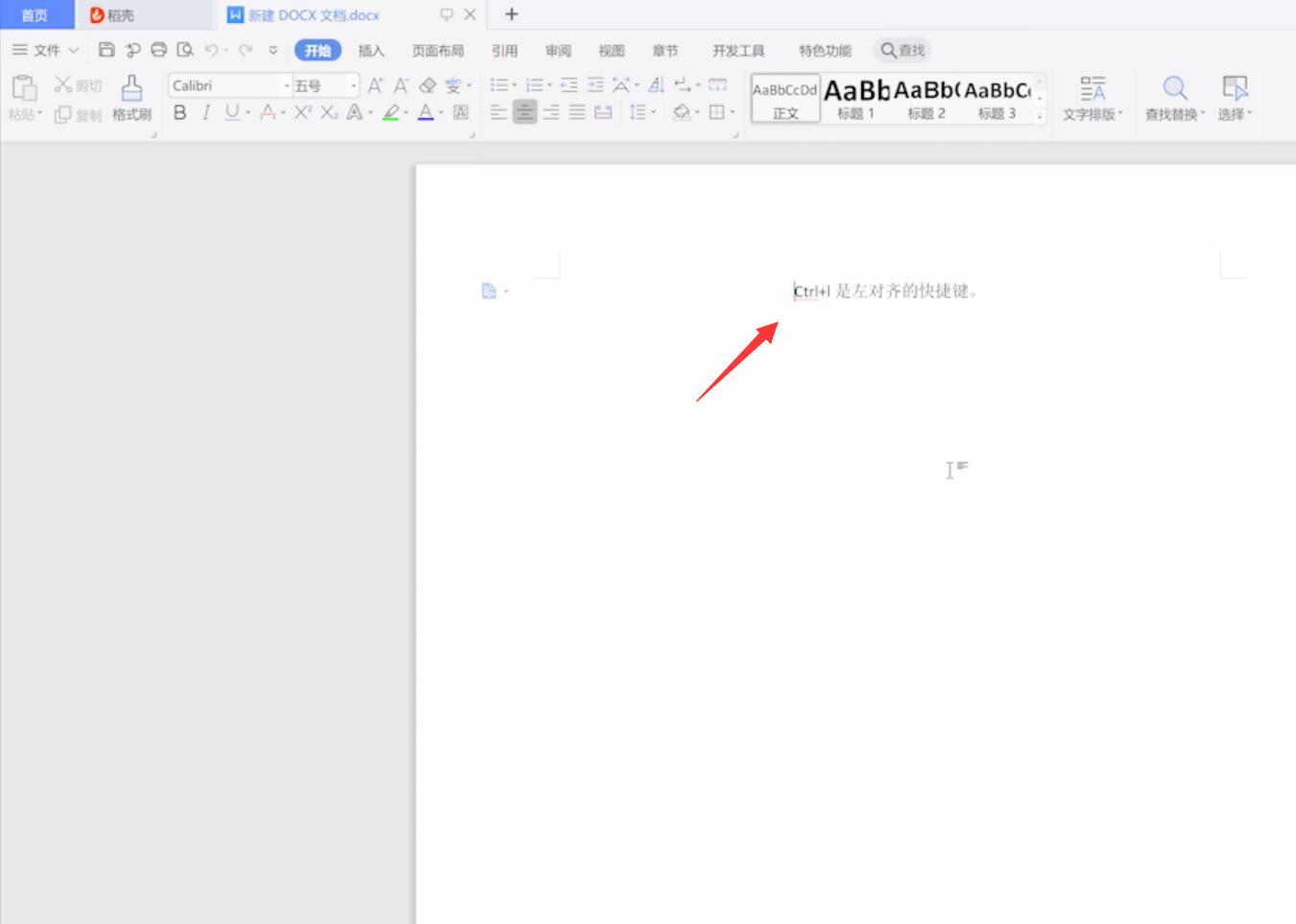The image size is (1296, 924).
Task: Open the borders dropdown
Action: click(x=732, y=112)
